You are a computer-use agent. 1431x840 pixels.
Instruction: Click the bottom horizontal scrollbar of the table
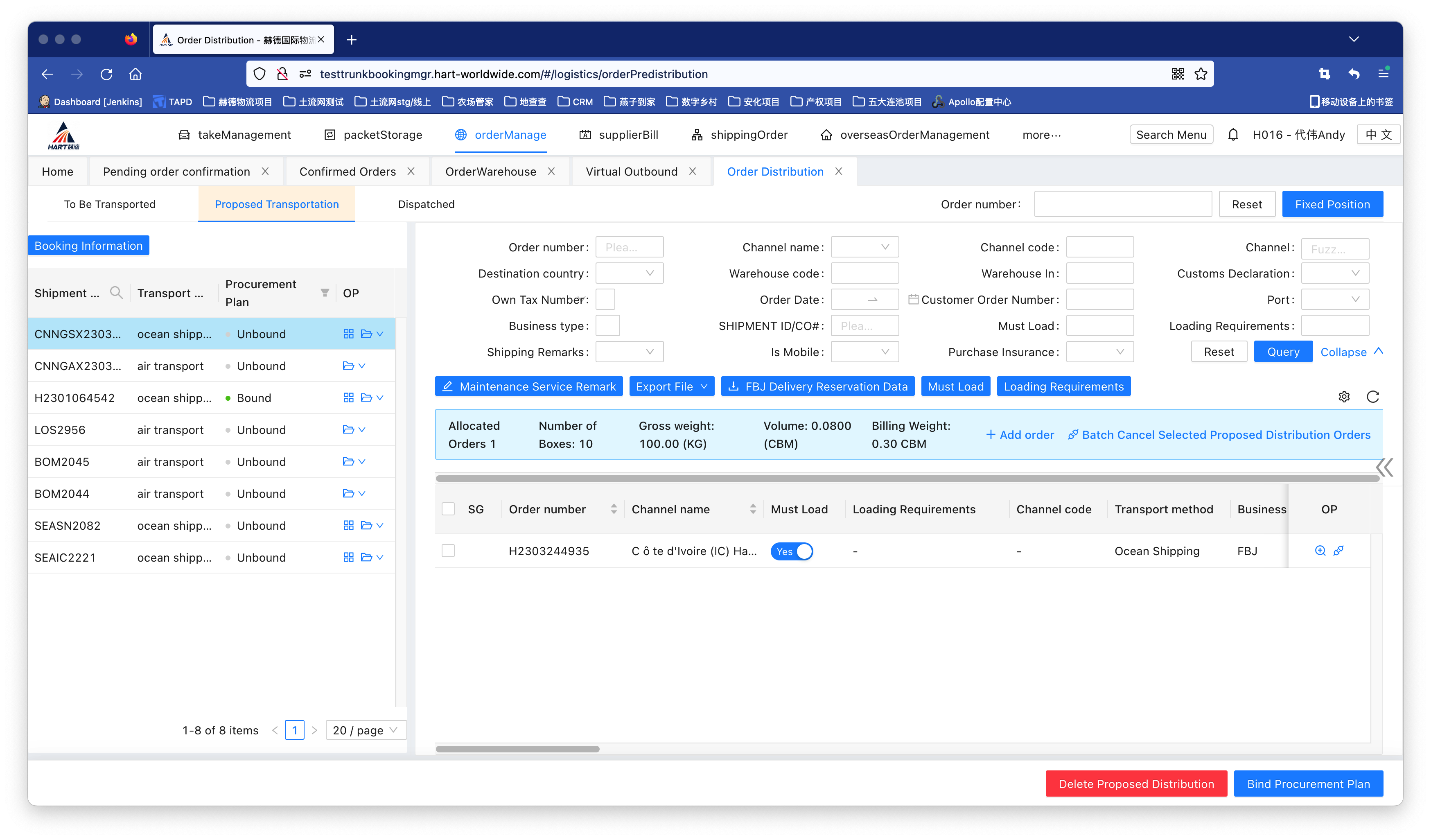click(517, 749)
